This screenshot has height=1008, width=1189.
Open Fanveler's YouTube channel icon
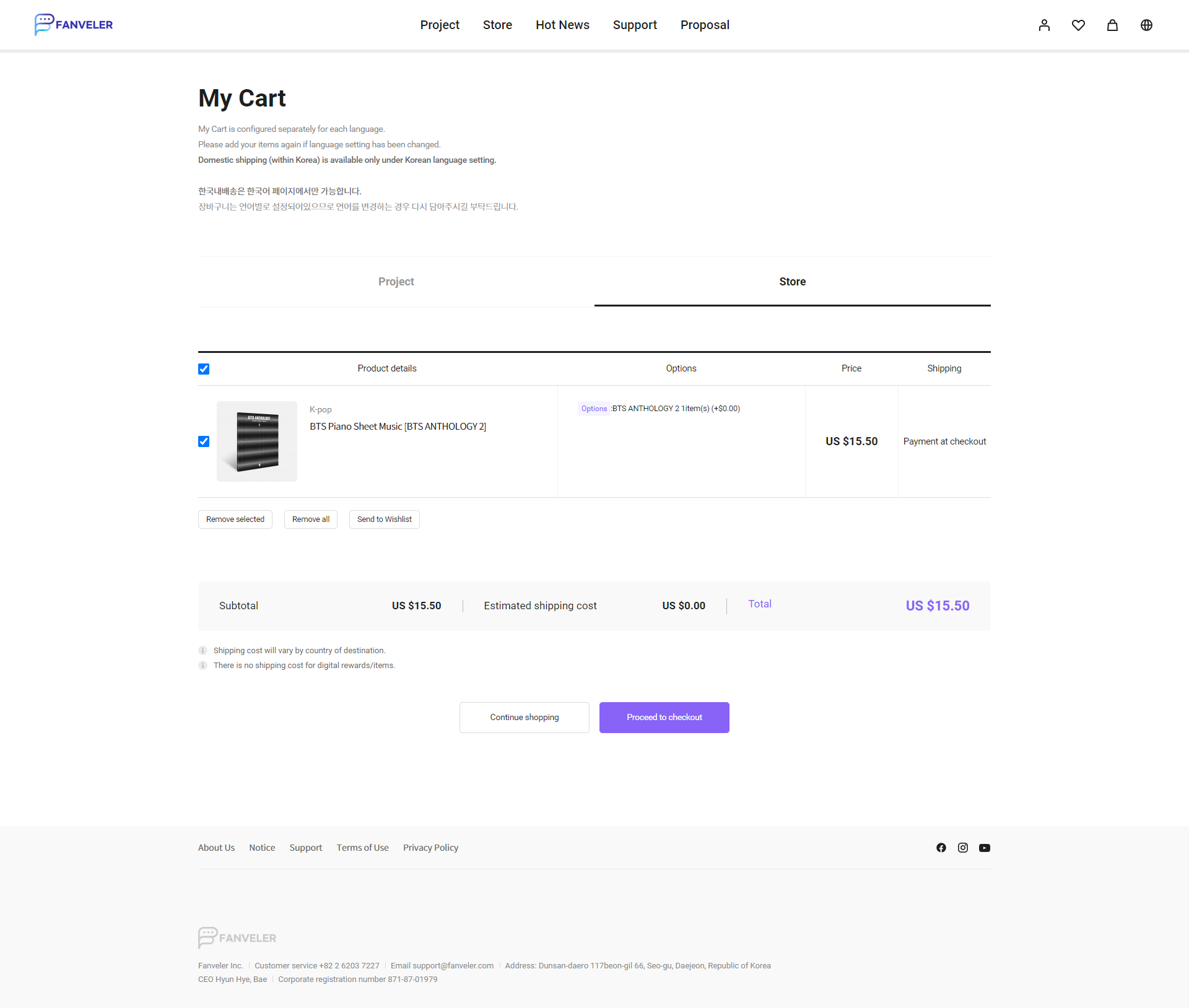click(x=985, y=848)
